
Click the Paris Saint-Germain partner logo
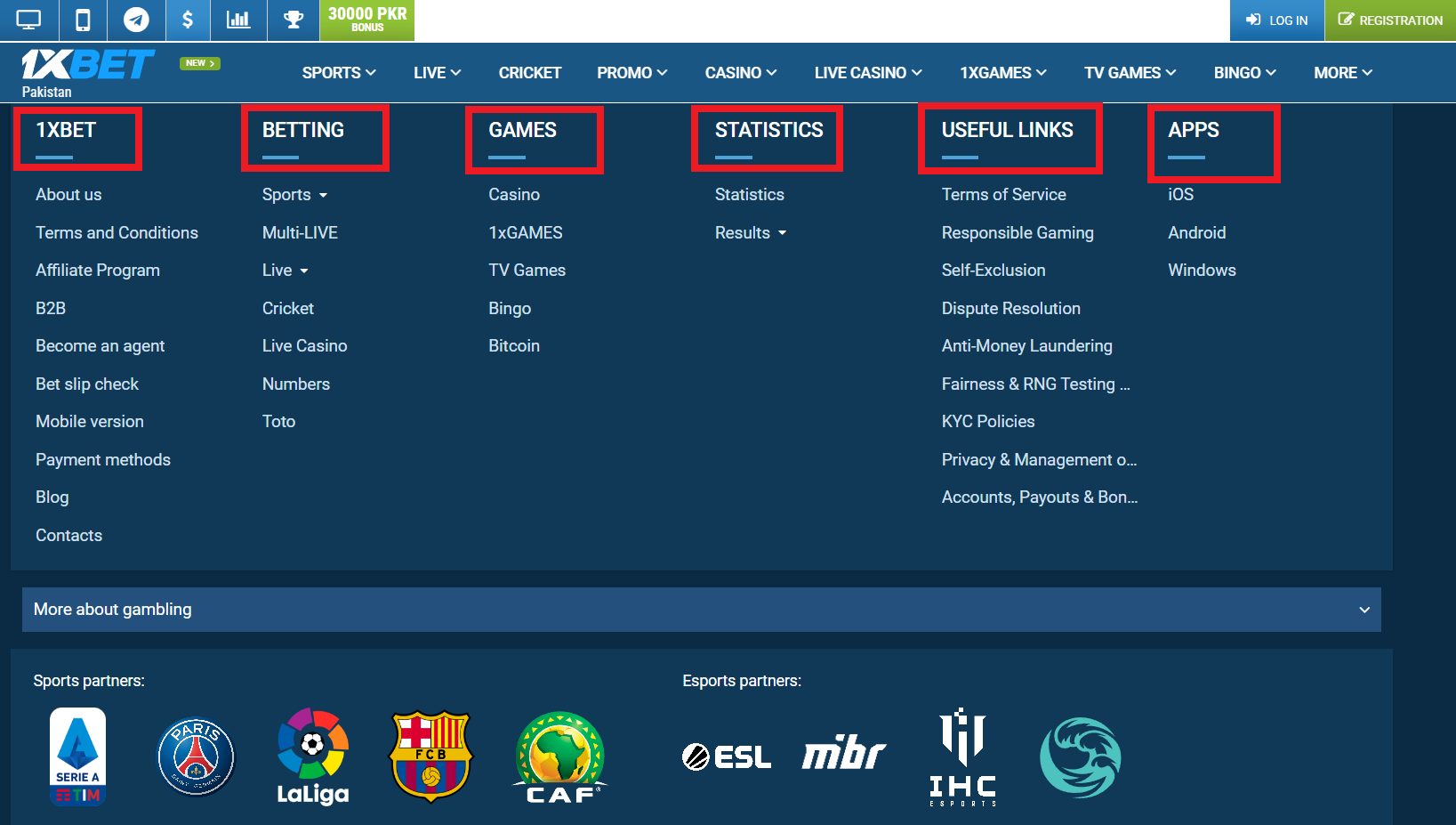196,756
